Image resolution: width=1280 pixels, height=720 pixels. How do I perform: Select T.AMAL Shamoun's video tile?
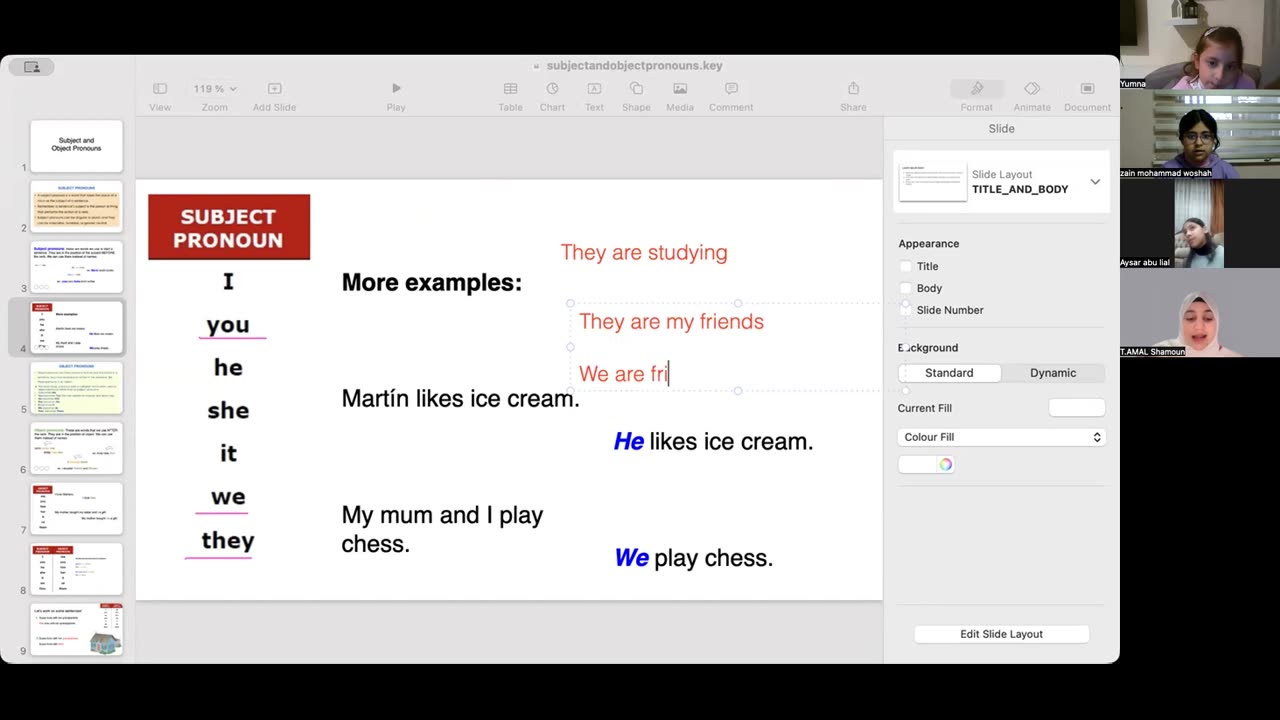click(x=1199, y=313)
